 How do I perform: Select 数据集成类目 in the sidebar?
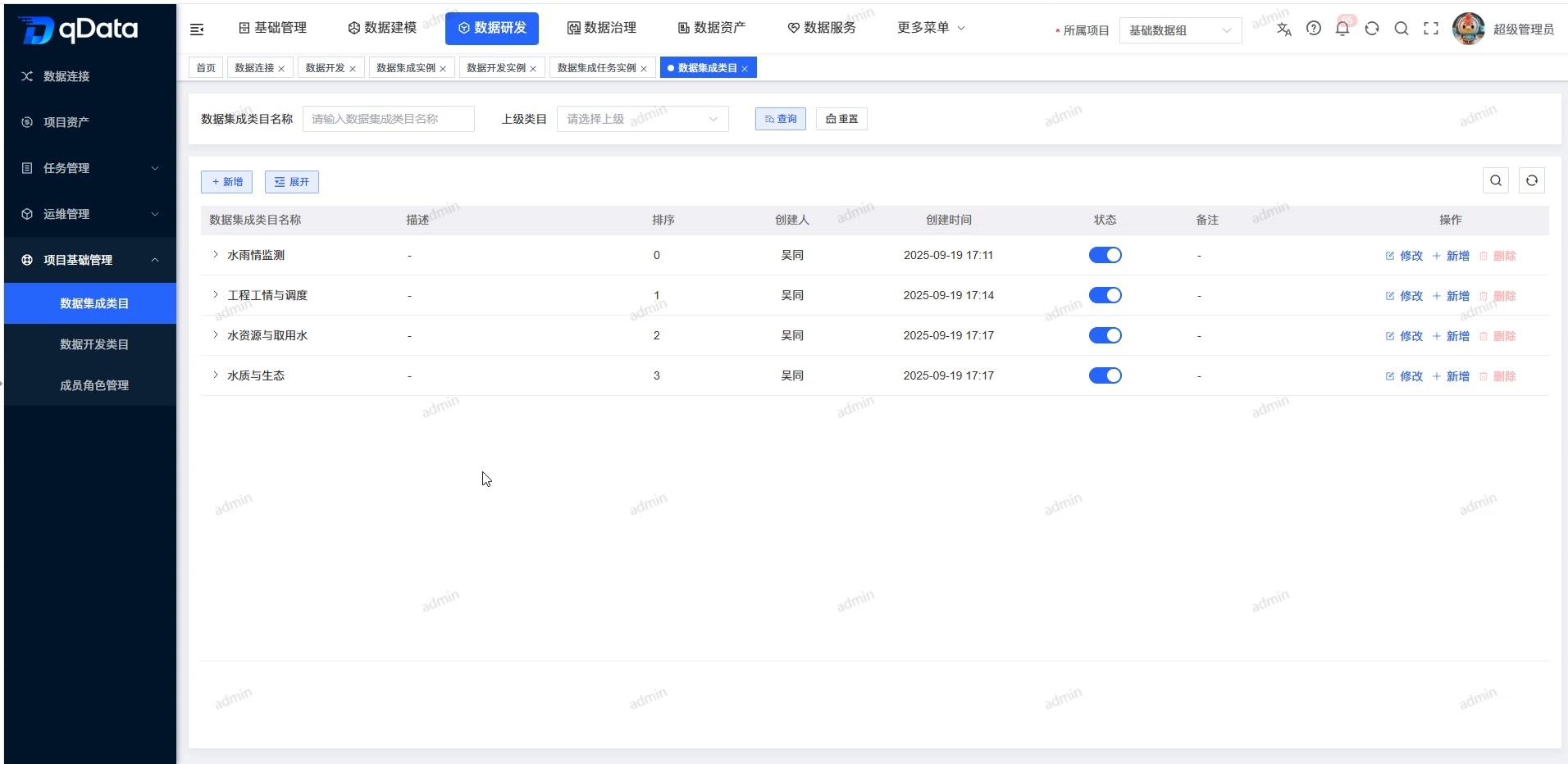coord(90,303)
